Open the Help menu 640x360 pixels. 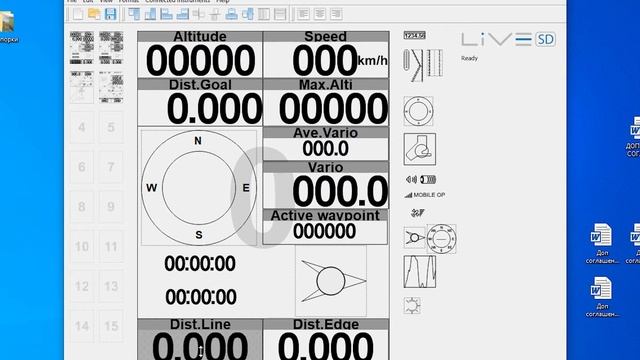click(223, 1)
